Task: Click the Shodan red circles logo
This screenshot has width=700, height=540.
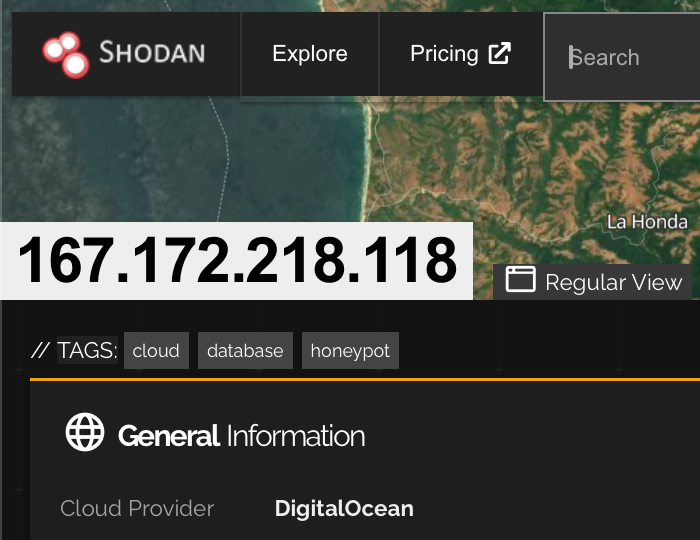Action: [66, 54]
